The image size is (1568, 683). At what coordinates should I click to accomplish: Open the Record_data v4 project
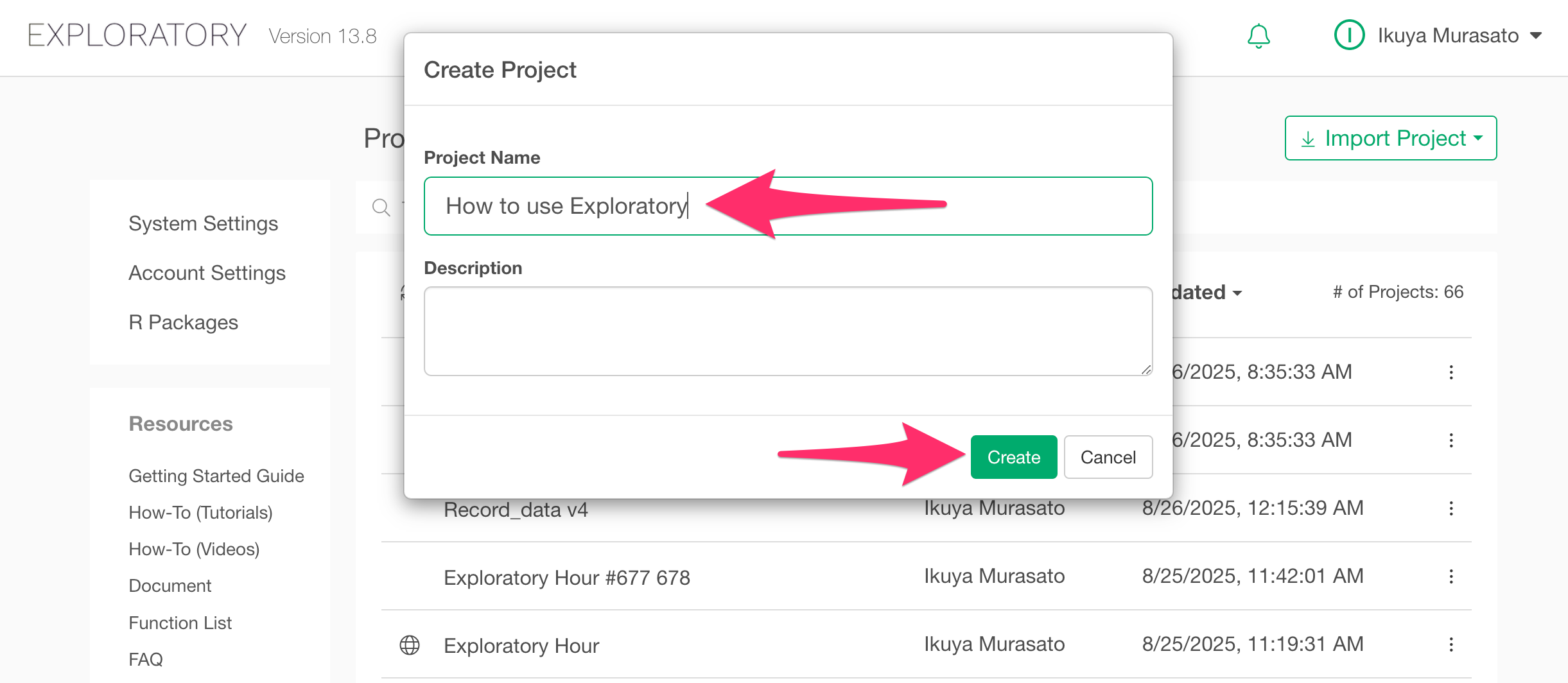point(516,510)
